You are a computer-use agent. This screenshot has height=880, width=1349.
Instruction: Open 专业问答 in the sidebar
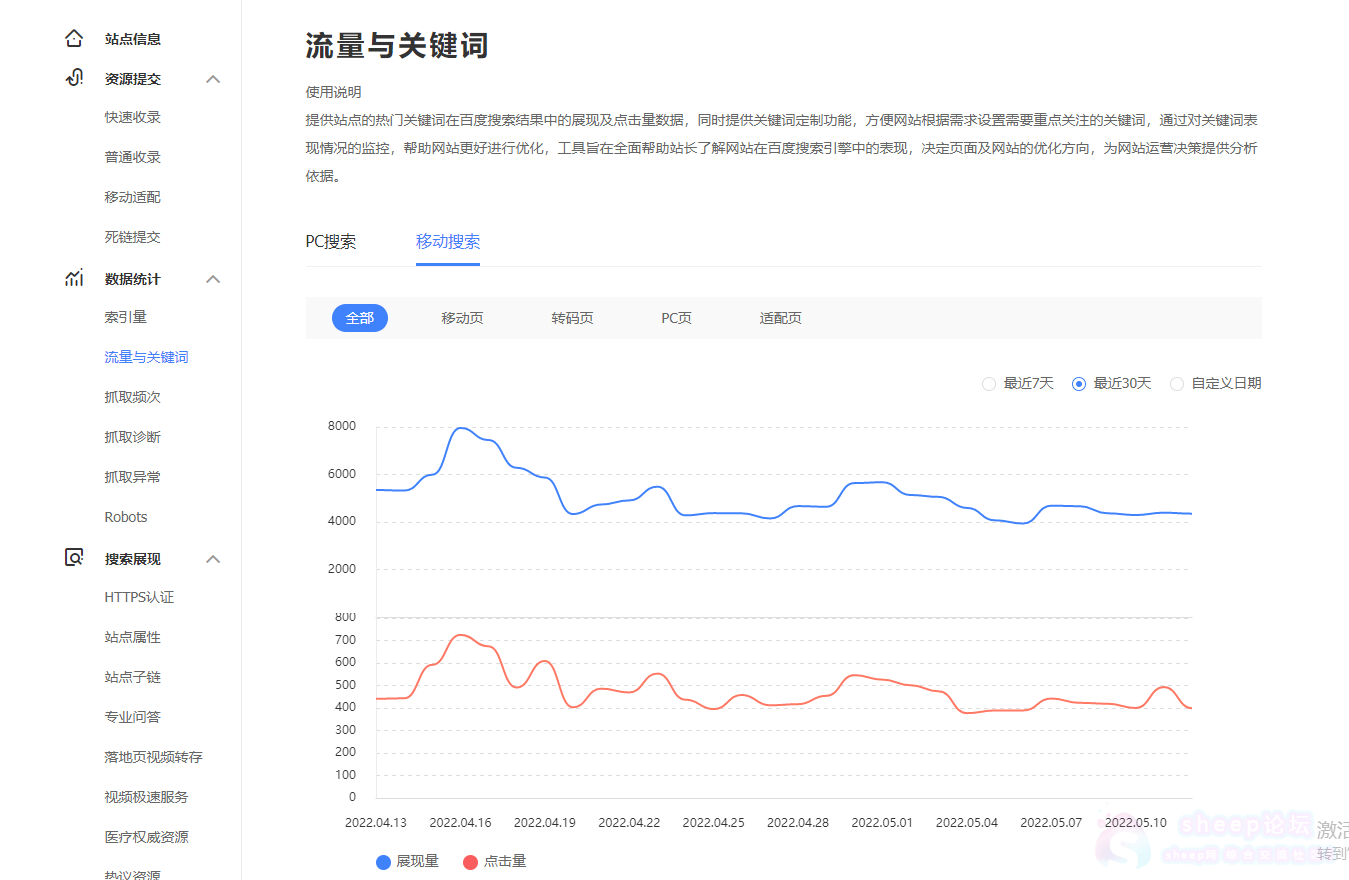[133, 717]
